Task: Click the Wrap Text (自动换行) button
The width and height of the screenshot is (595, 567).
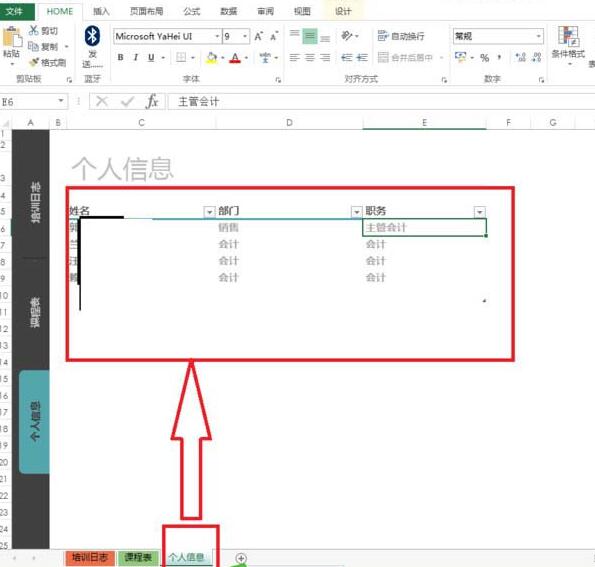Action: point(401,36)
